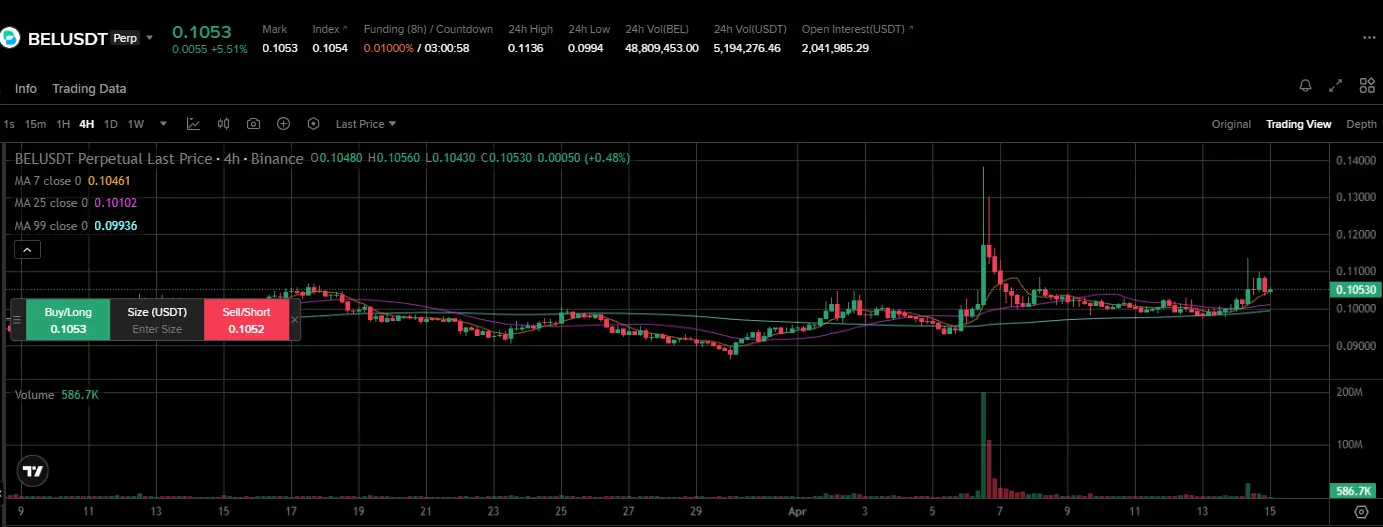Select the 4H timeframe

pos(87,124)
